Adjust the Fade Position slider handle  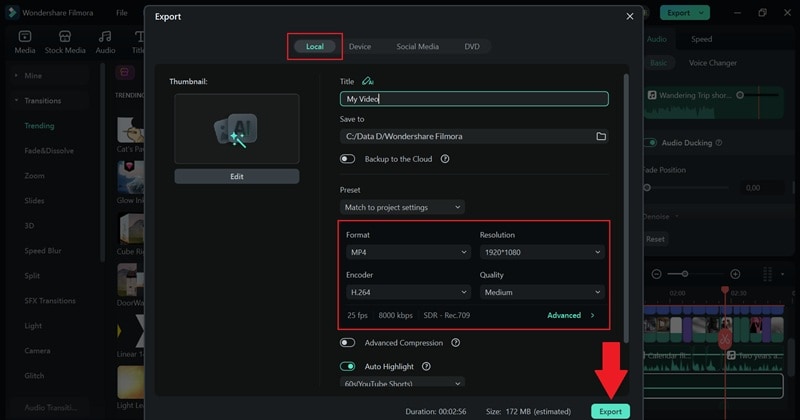pos(647,188)
